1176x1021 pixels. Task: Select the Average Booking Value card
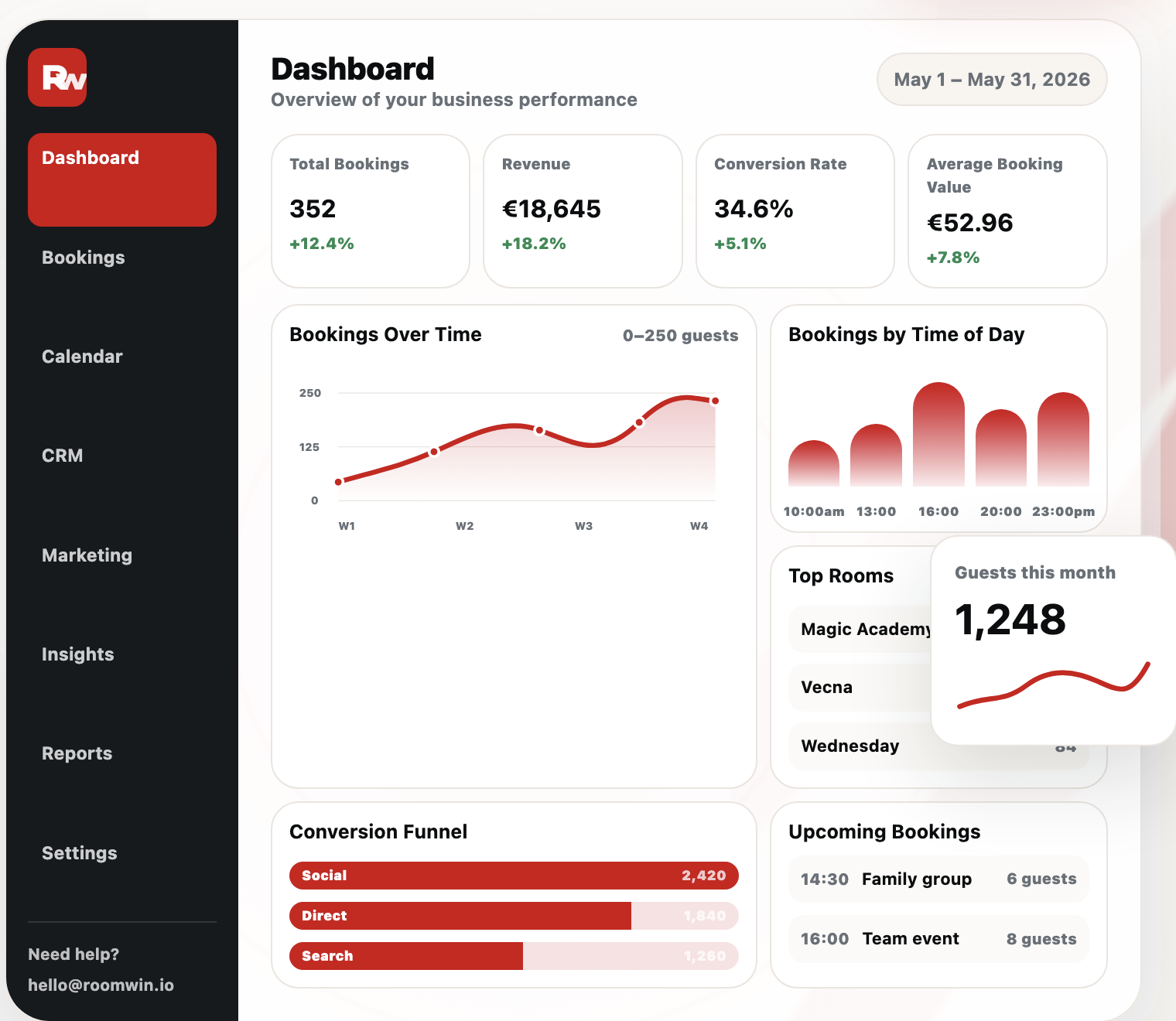(x=1007, y=211)
